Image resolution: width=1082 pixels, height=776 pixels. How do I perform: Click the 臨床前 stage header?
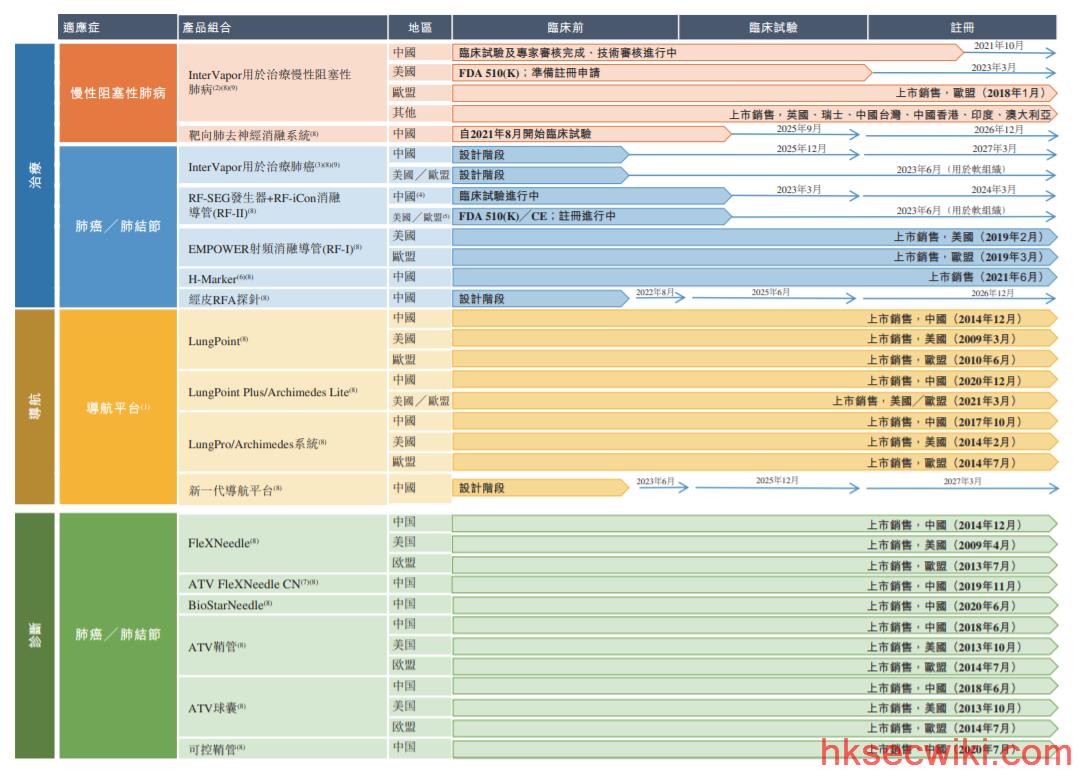[x=565, y=28]
